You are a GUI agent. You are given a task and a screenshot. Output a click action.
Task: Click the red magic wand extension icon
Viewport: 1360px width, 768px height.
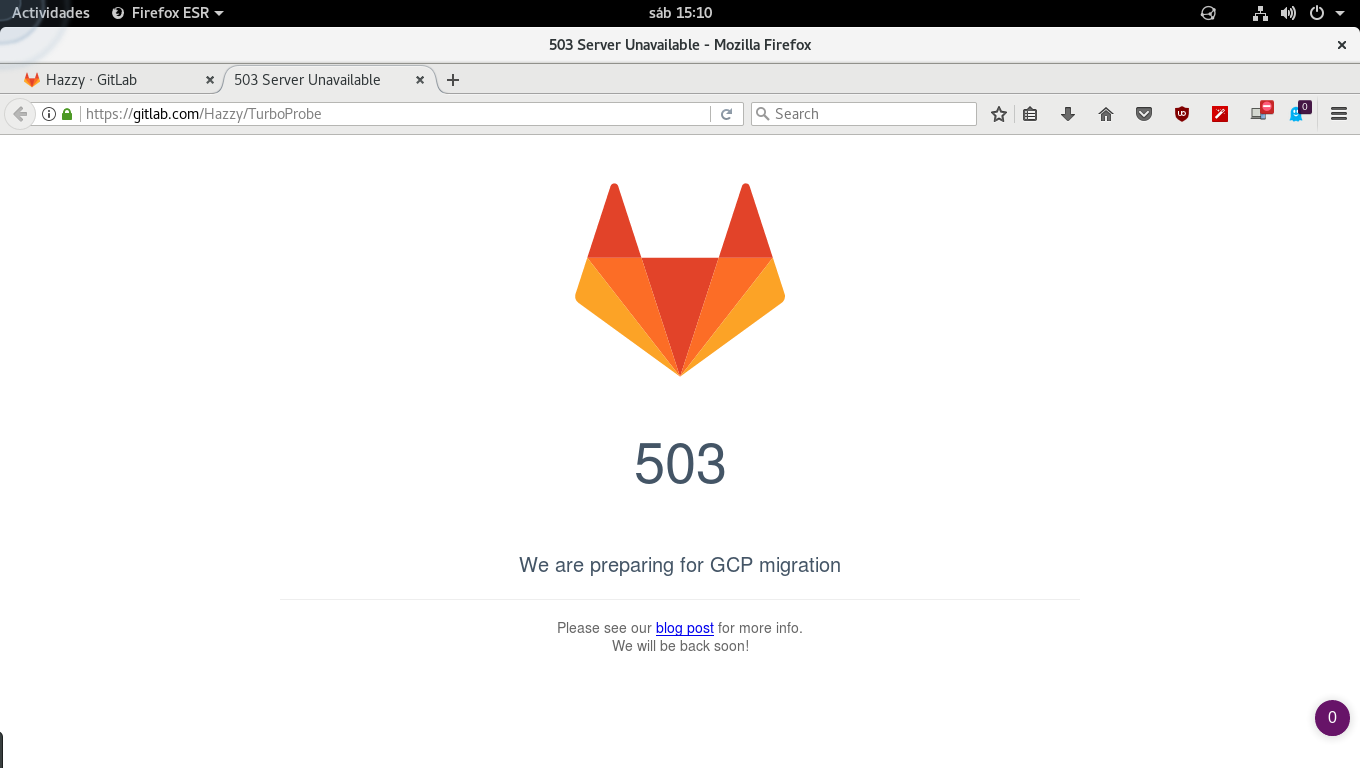click(x=1220, y=114)
